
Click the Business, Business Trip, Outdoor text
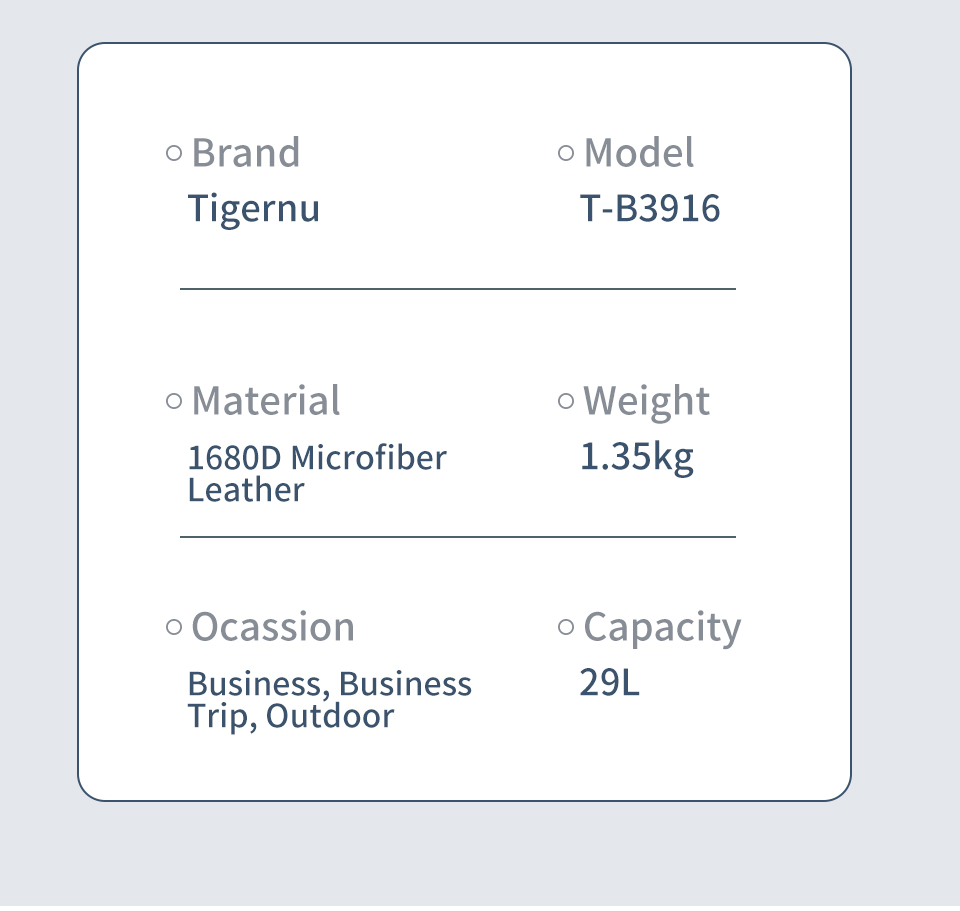point(329,700)
